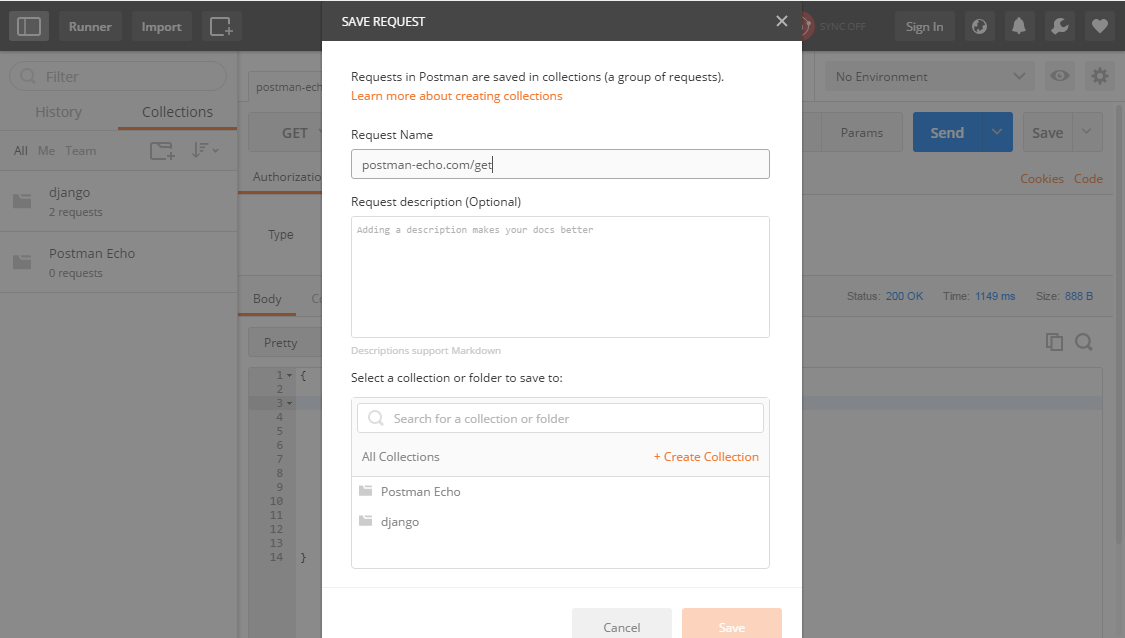Open the new window icon button
Image resolution: width=1125 pixels, height=638 pixels.
tap(221, 27)
